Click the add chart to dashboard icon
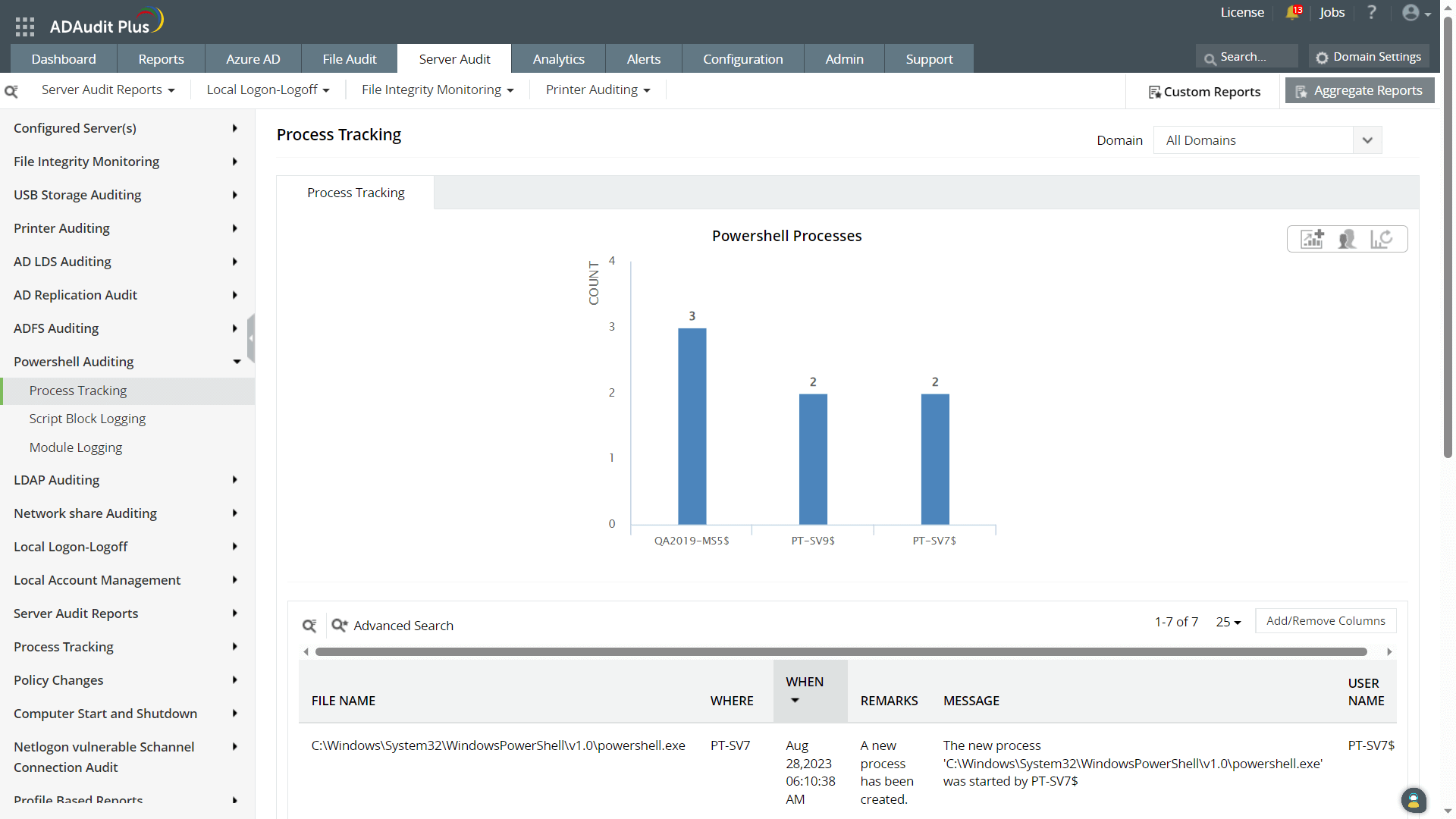This screenshot has height=819, width=1456. [x=1312, y=239]
